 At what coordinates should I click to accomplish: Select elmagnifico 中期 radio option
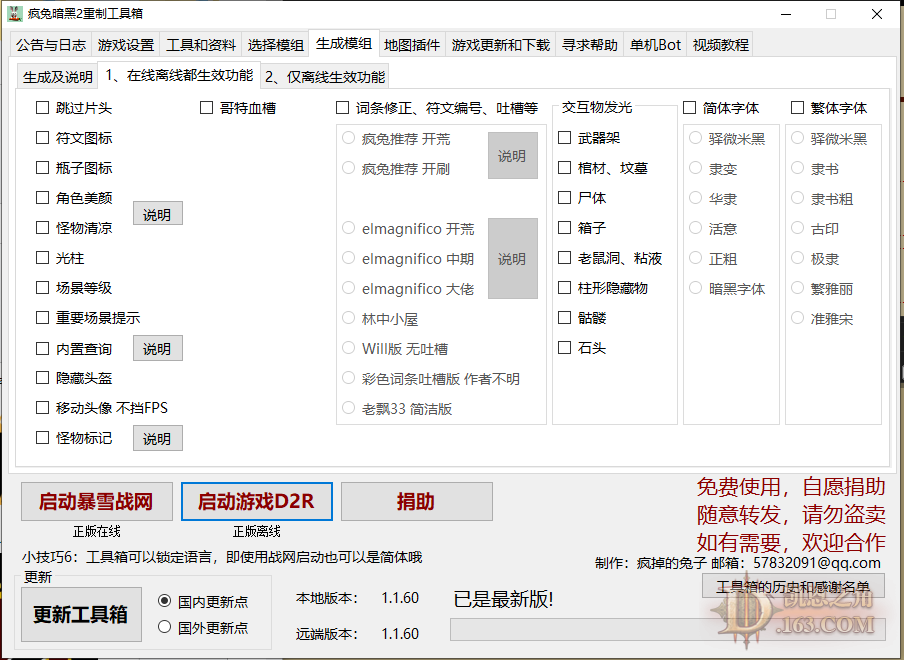click(x=348, y=258)
